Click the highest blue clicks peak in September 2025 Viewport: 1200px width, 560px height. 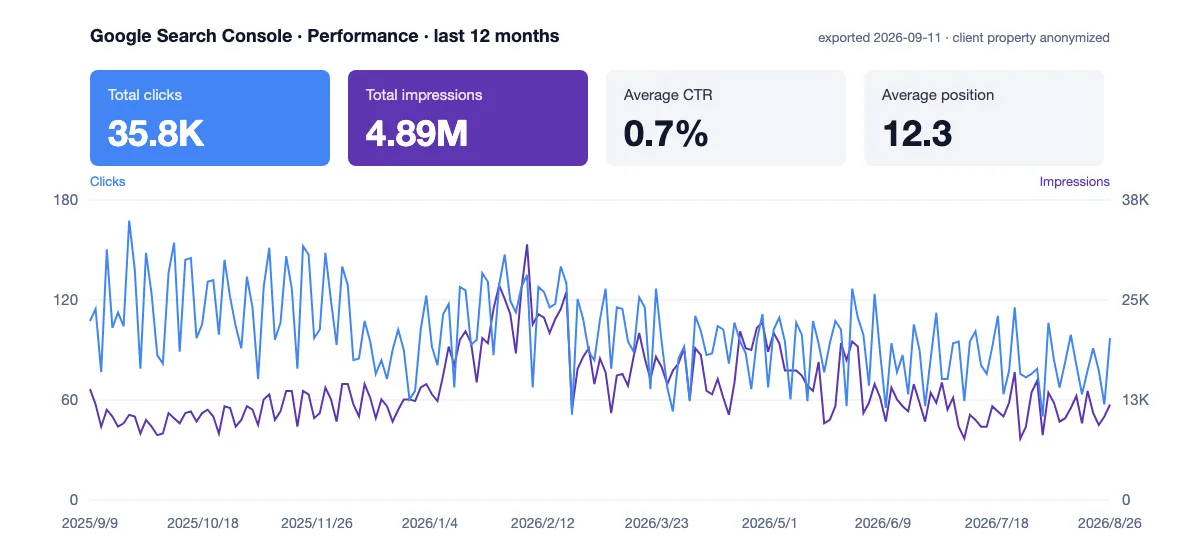(x=129, y=222)
